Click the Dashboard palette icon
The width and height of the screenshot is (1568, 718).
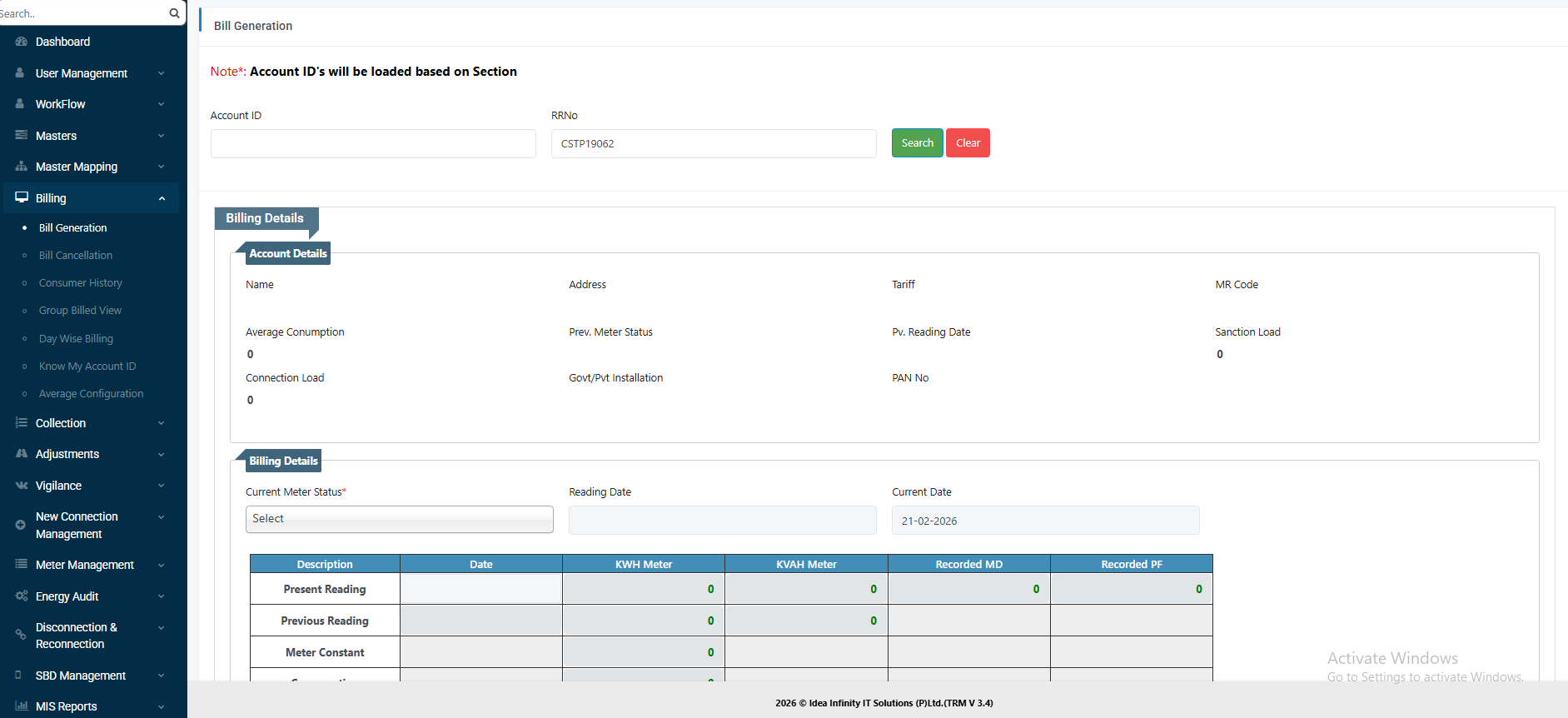[x=22, y=42]
